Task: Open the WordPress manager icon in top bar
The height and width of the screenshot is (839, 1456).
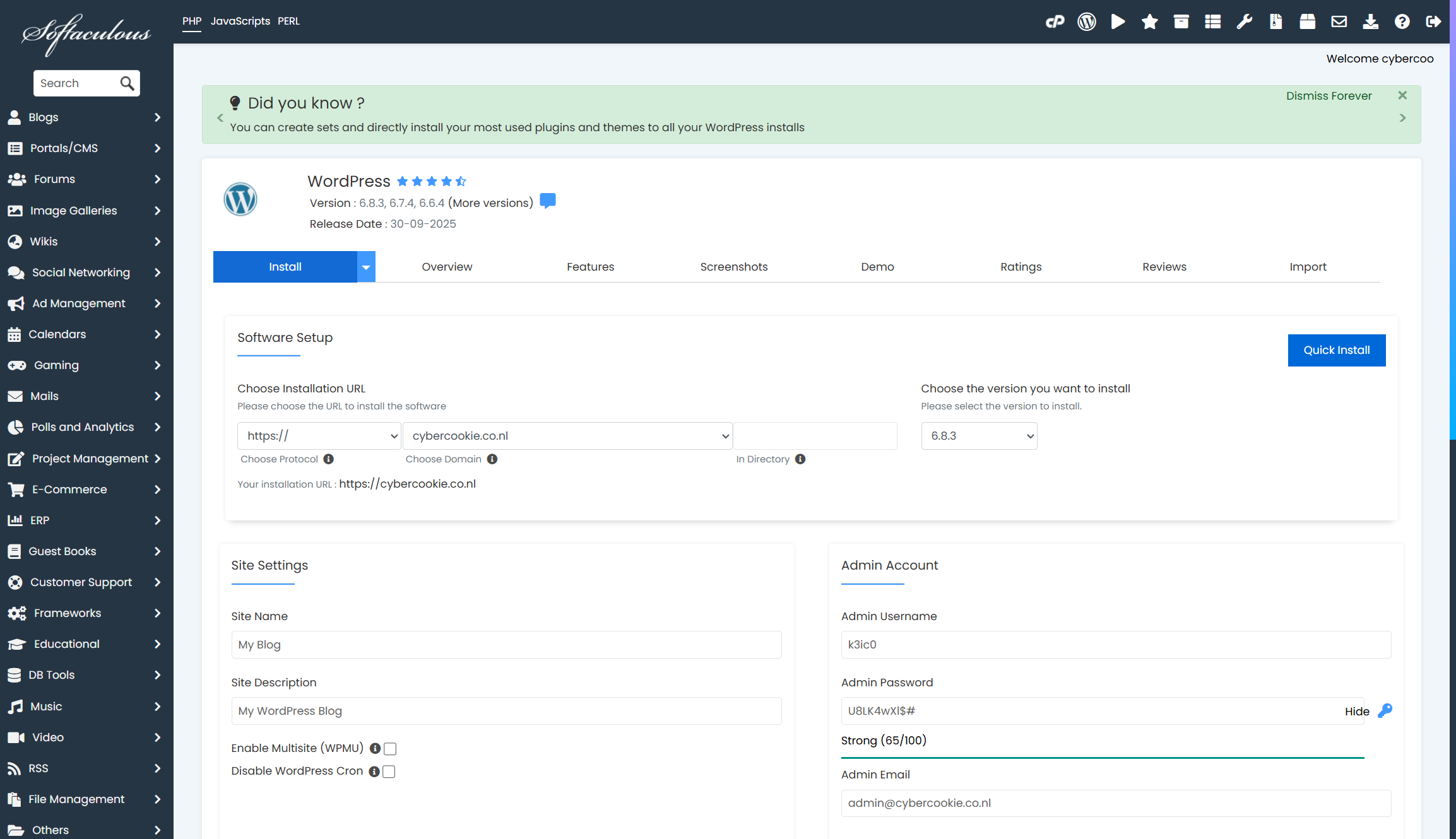Action: pos(1086,22)
